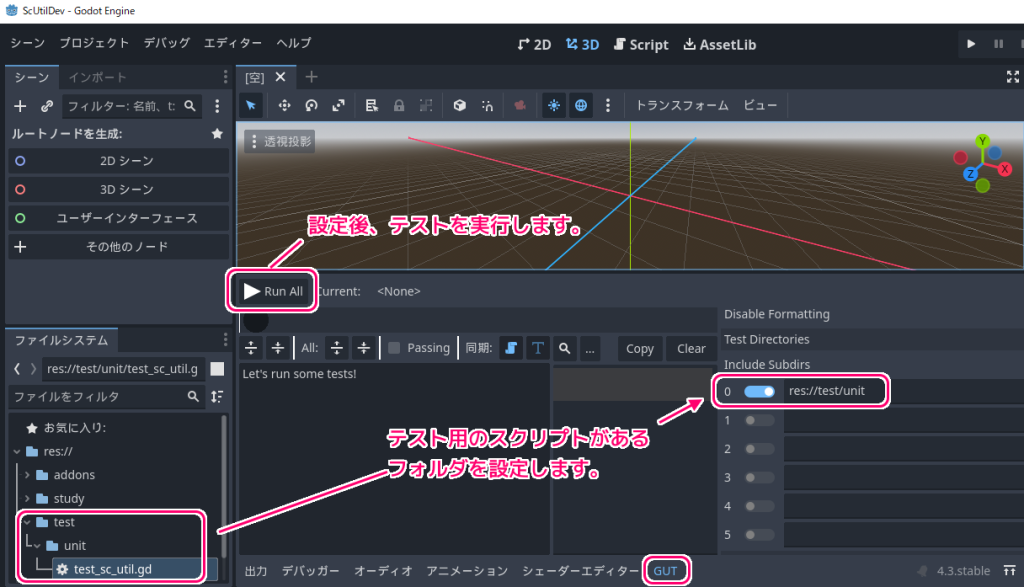This screenshot has width=1024, height=587.
Task: Select the Select Mode arrow tool
Action: tap(251, 105)
